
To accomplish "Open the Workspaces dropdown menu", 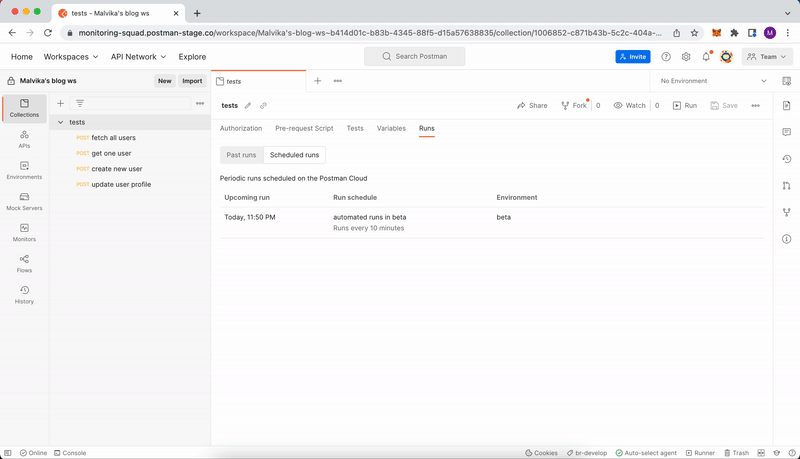I will click(x=70, y=57).
